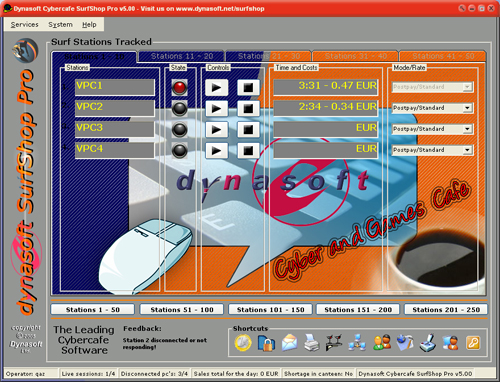Switch to the Stations 21 - 30 tab
Viewport: 500px width, 382px height.
click(x=269, y=56)
